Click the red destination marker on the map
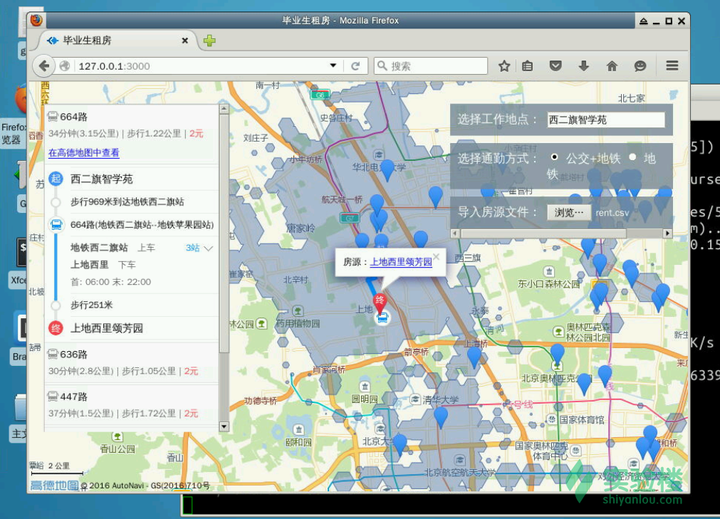This screenshot has height=519, width=720. tap(380, 303)
